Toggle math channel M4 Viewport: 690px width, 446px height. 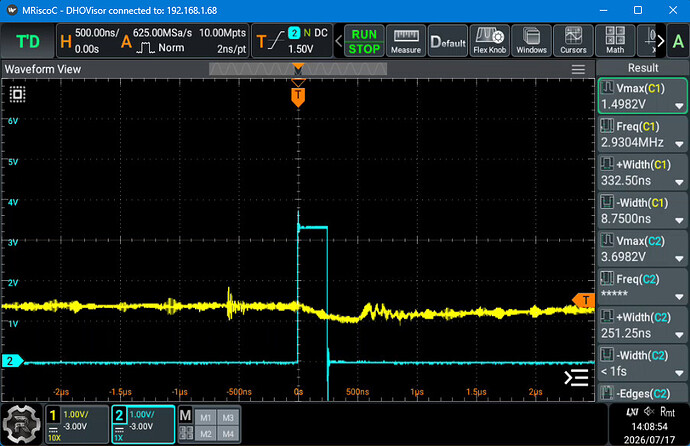(x=228, y=434)
